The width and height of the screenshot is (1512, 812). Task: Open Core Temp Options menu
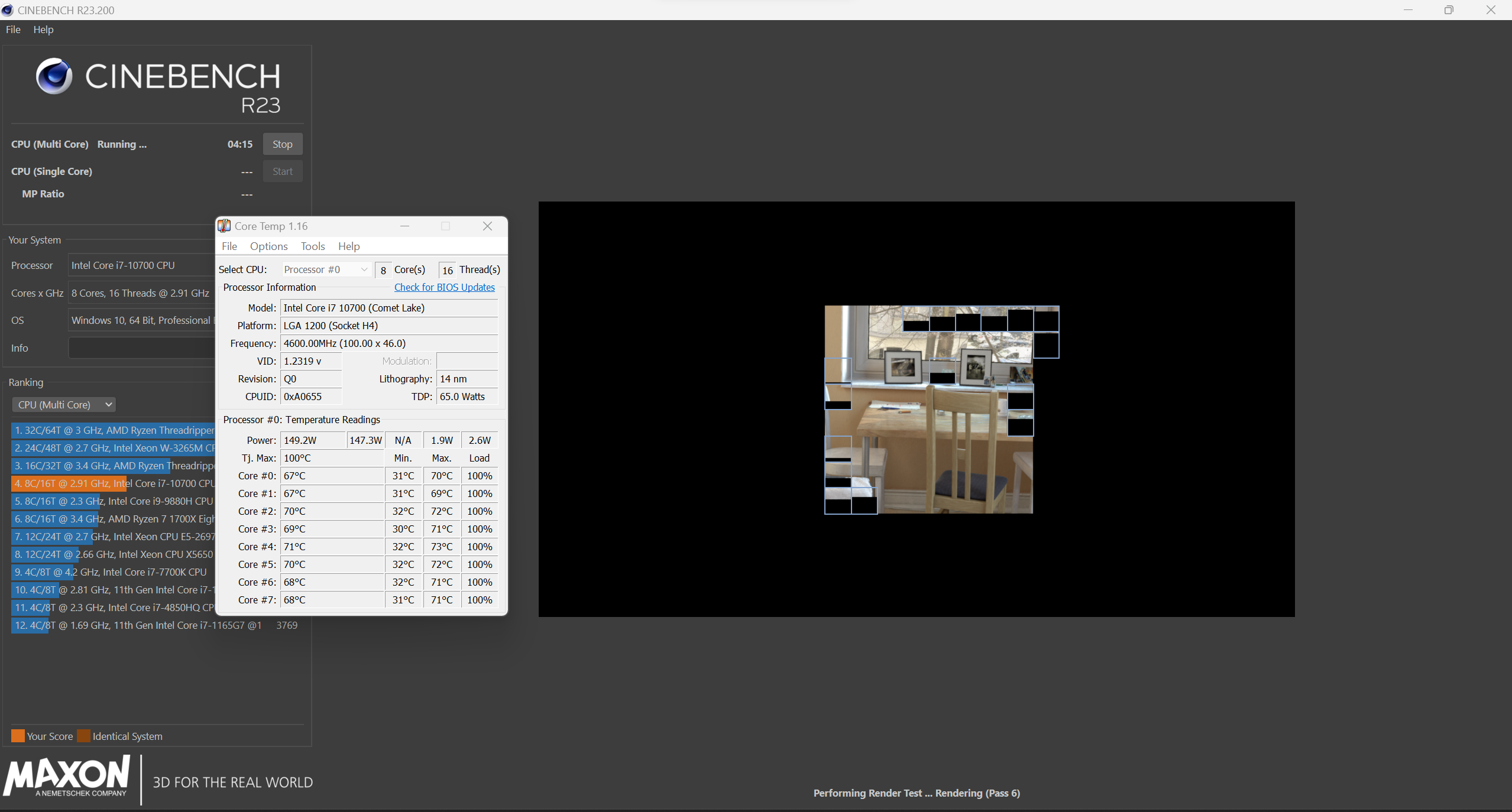point(268,246)
